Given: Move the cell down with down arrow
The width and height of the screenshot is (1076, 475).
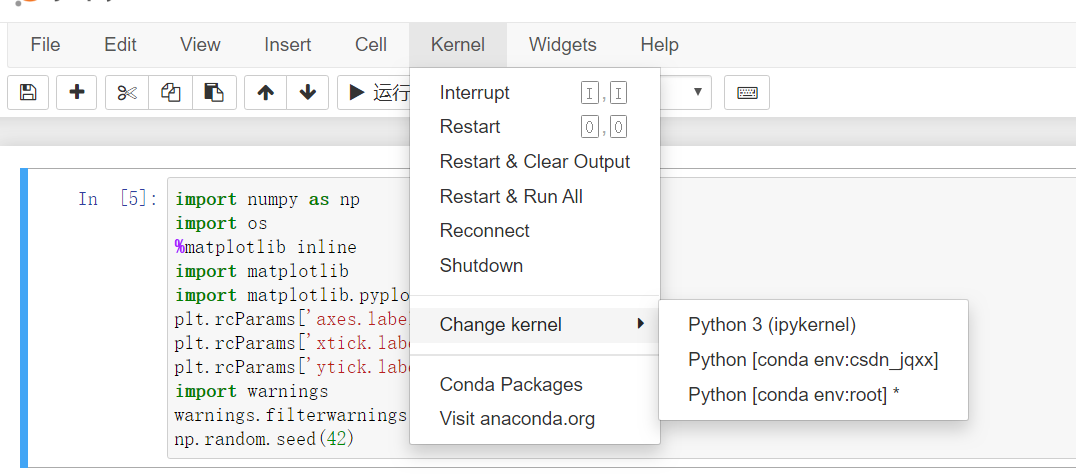Looking at the screenshot, I should [308, 93].
